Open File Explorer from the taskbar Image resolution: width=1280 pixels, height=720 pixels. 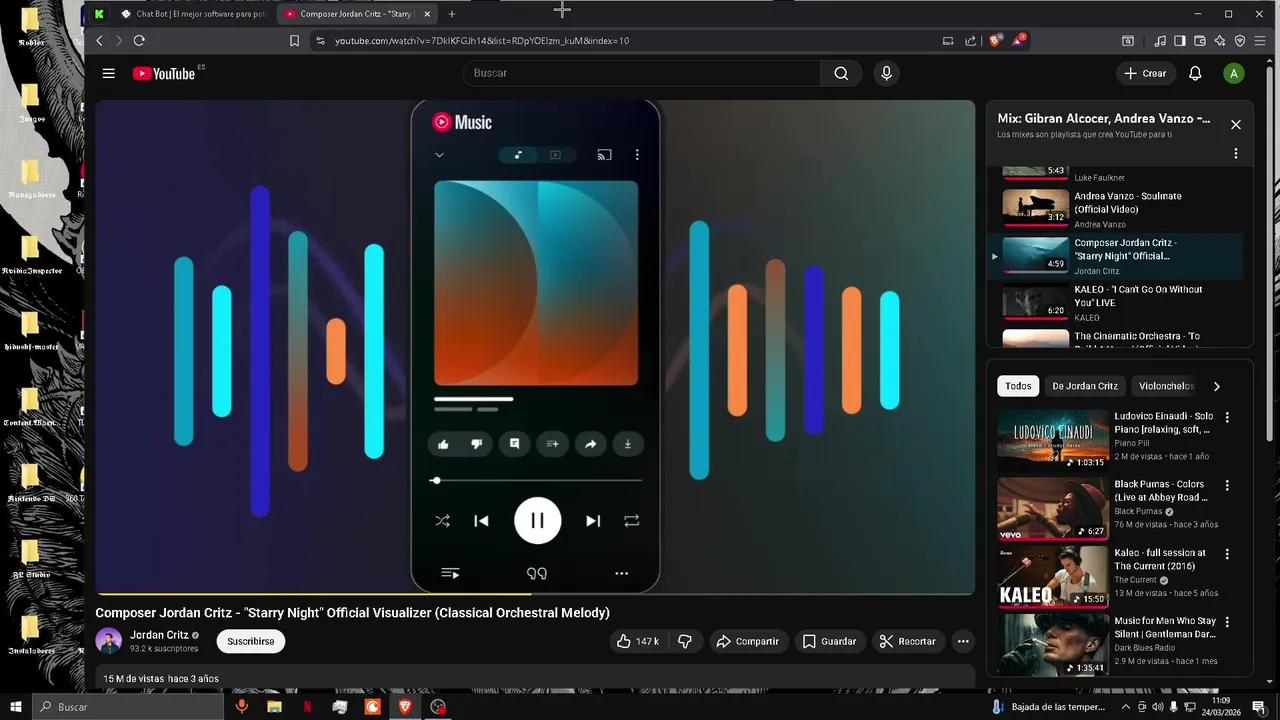(x=274, y=707)
